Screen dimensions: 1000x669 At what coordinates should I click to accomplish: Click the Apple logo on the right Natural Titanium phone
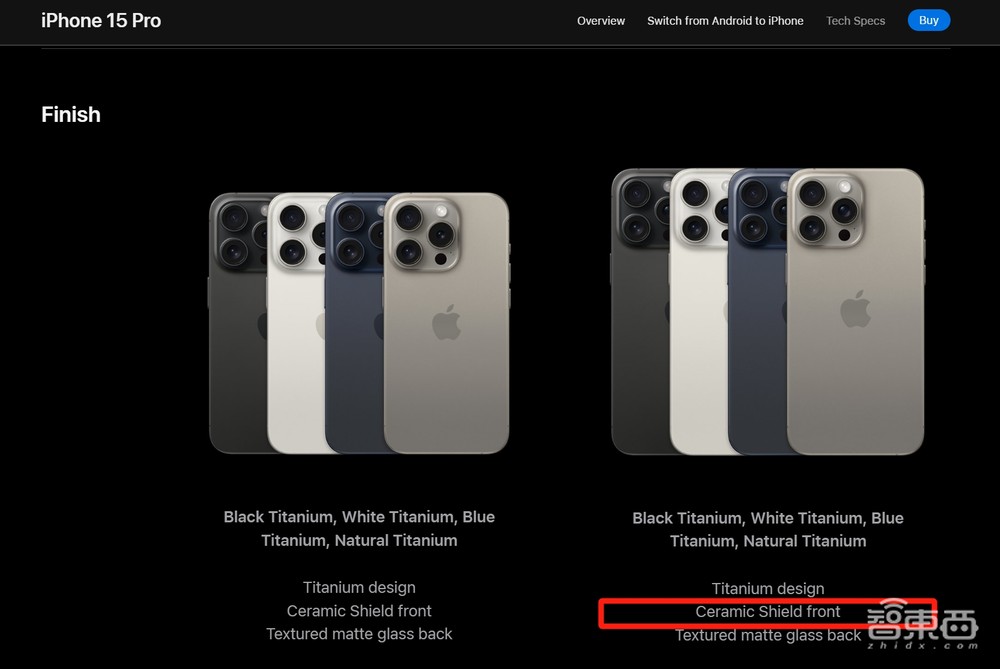(855, 309)
